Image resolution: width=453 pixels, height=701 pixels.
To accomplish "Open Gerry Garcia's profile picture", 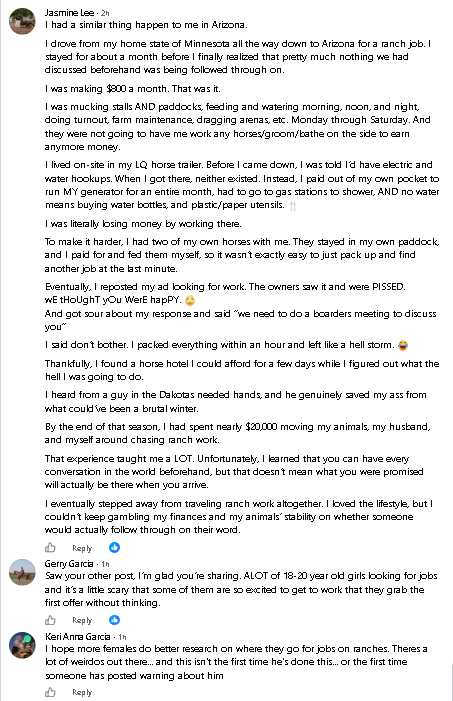I will point(22,572).
